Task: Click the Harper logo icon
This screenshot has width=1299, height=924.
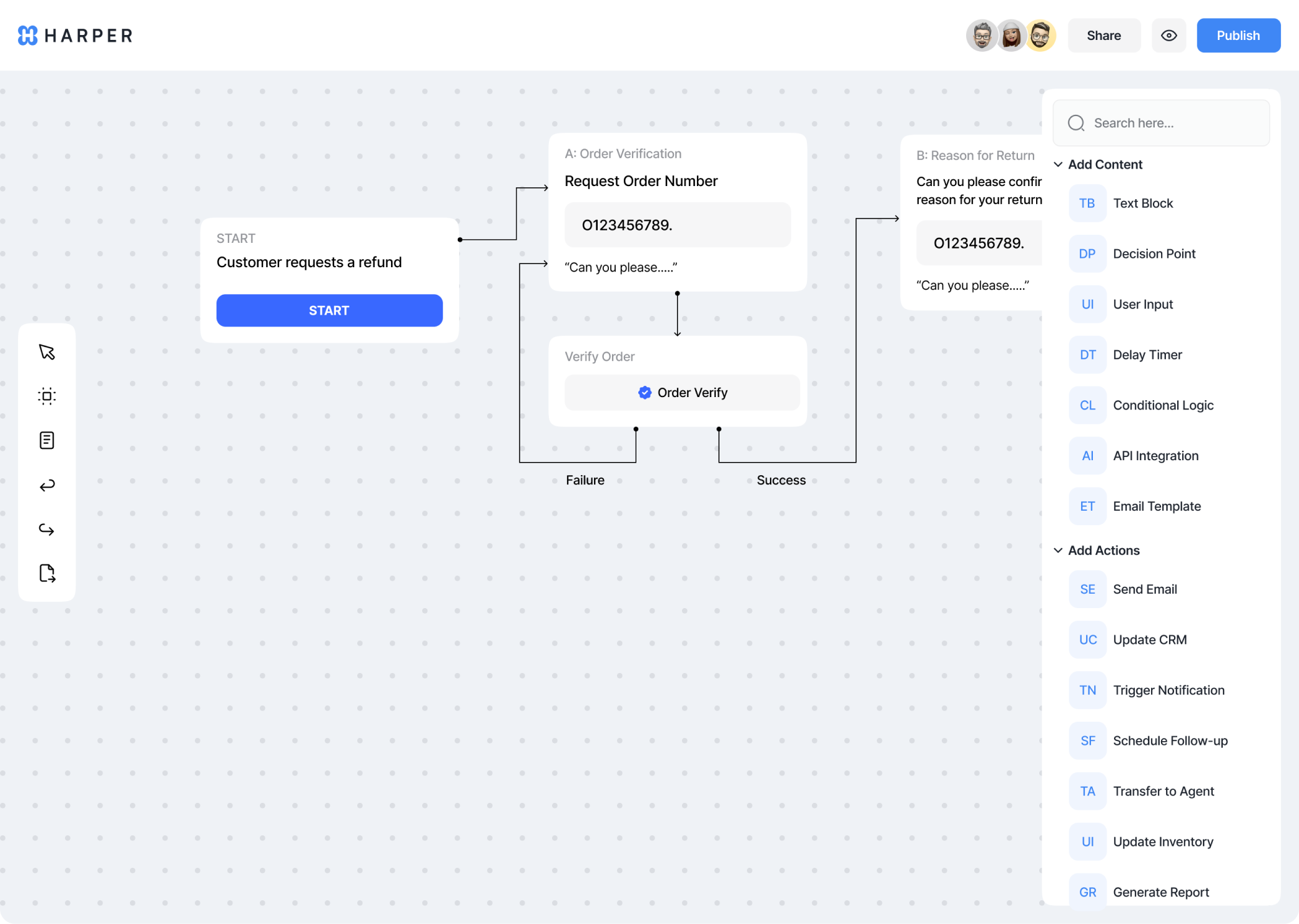Action: (x=27, y=36)
